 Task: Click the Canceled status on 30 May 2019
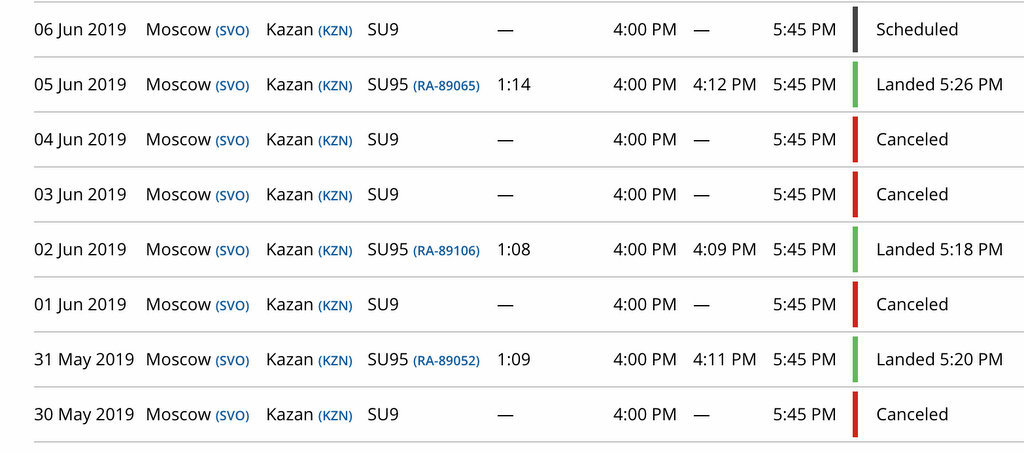pyautogui.click(x=912, y=414)
